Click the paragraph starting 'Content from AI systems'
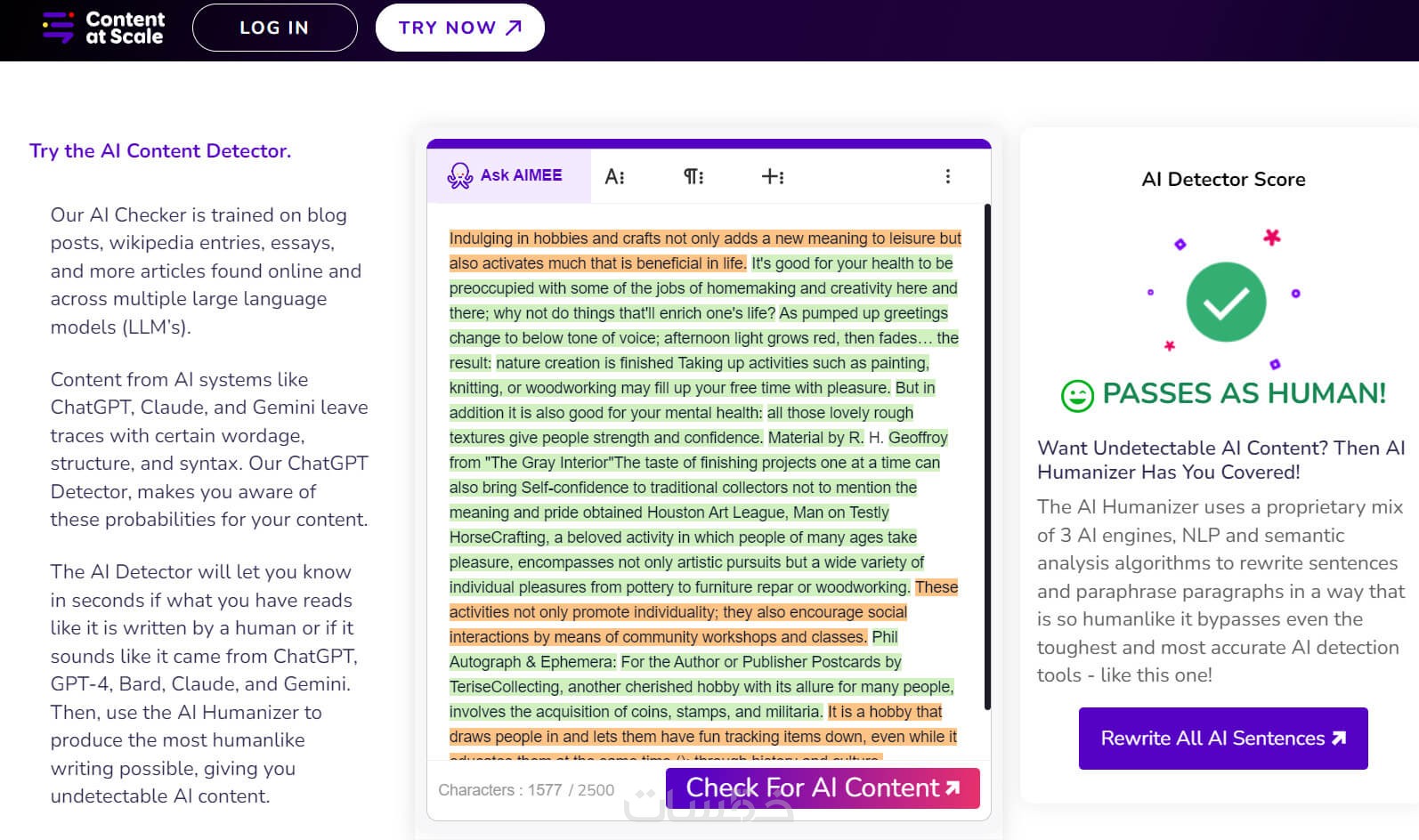Screen dimensions: 1419x840 pos(209,449)
